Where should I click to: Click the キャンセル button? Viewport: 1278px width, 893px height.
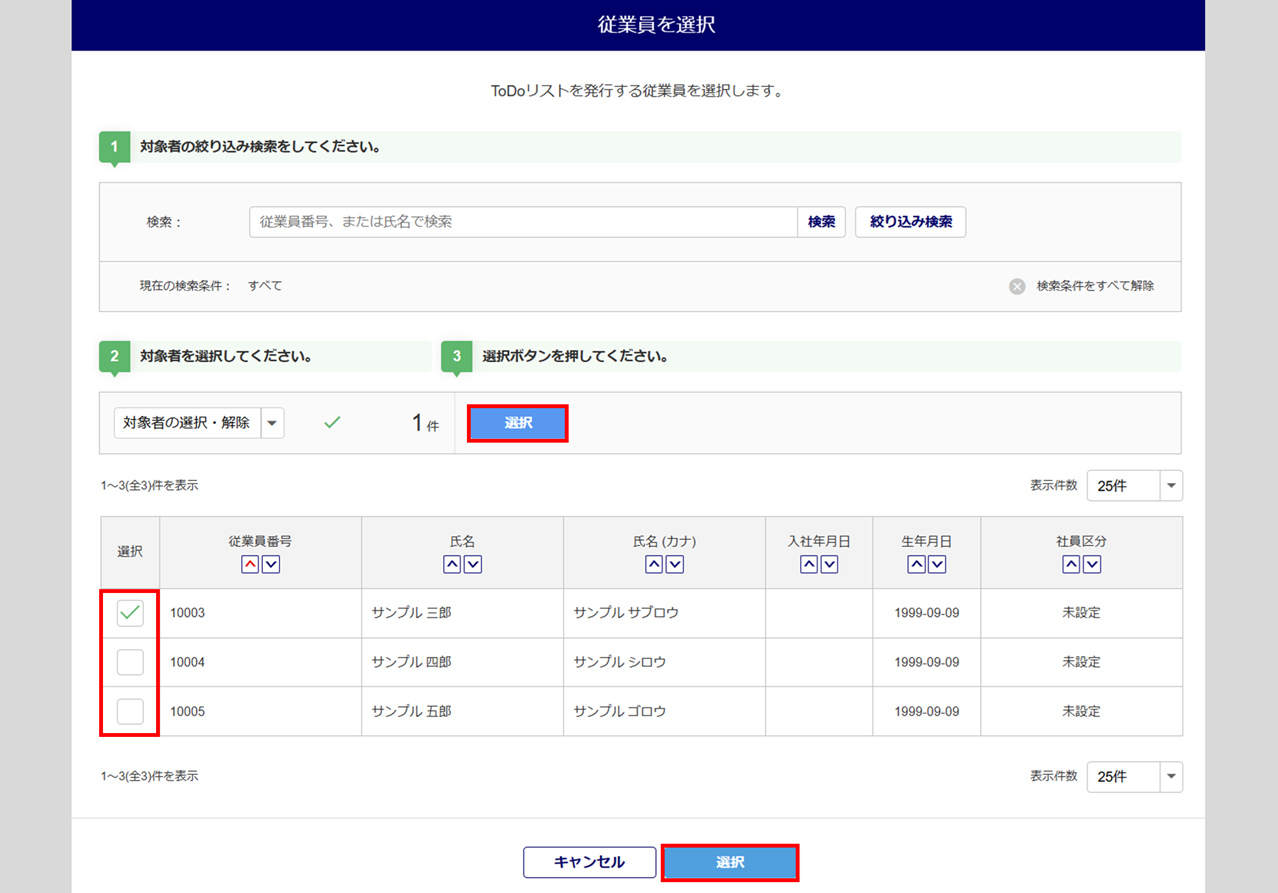point(589,862)
